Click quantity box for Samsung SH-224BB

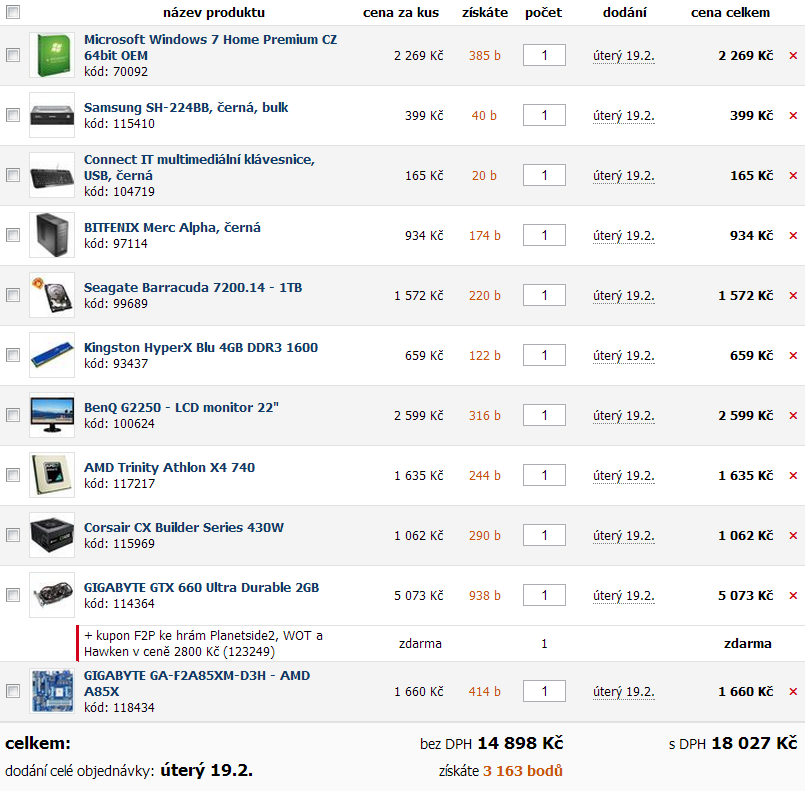point(544,115)
